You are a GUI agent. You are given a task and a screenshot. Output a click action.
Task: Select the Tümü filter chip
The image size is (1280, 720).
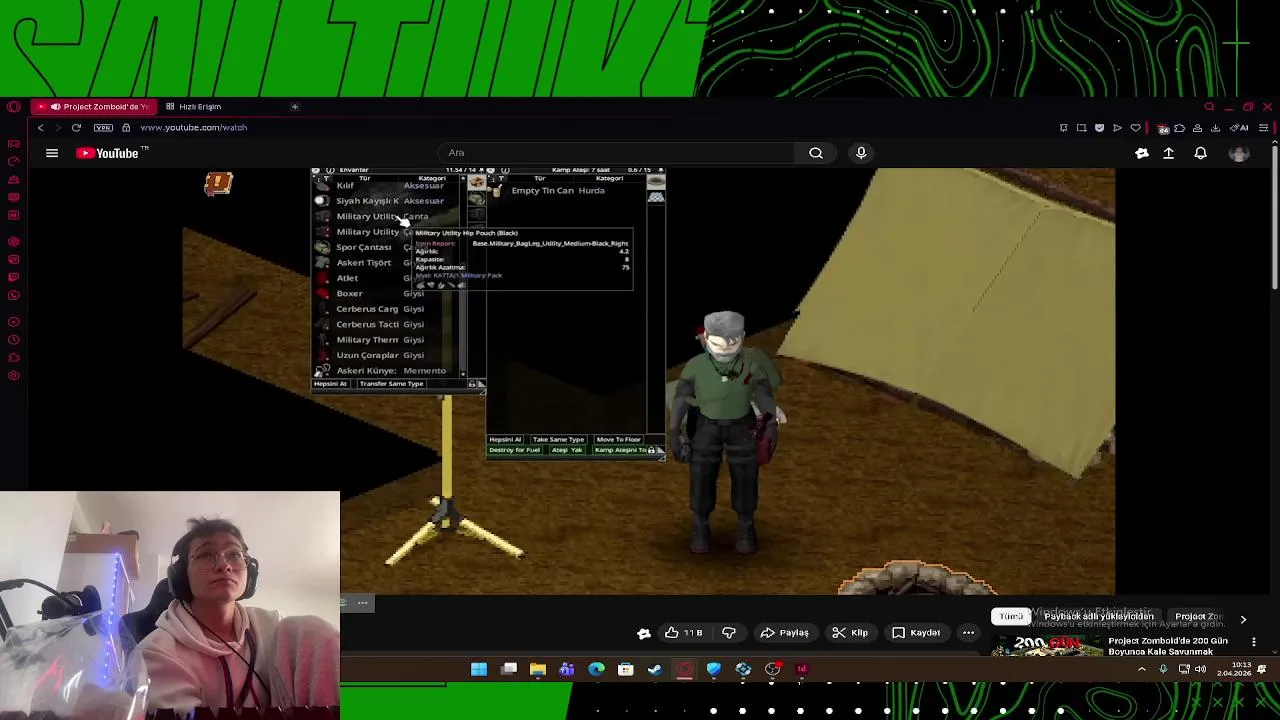coord(1011,617)
